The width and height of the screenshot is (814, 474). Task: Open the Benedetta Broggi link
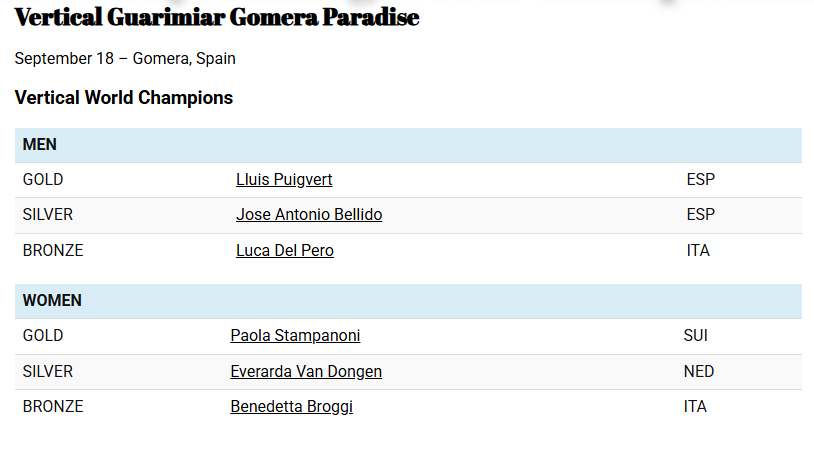tap(292, 407)
